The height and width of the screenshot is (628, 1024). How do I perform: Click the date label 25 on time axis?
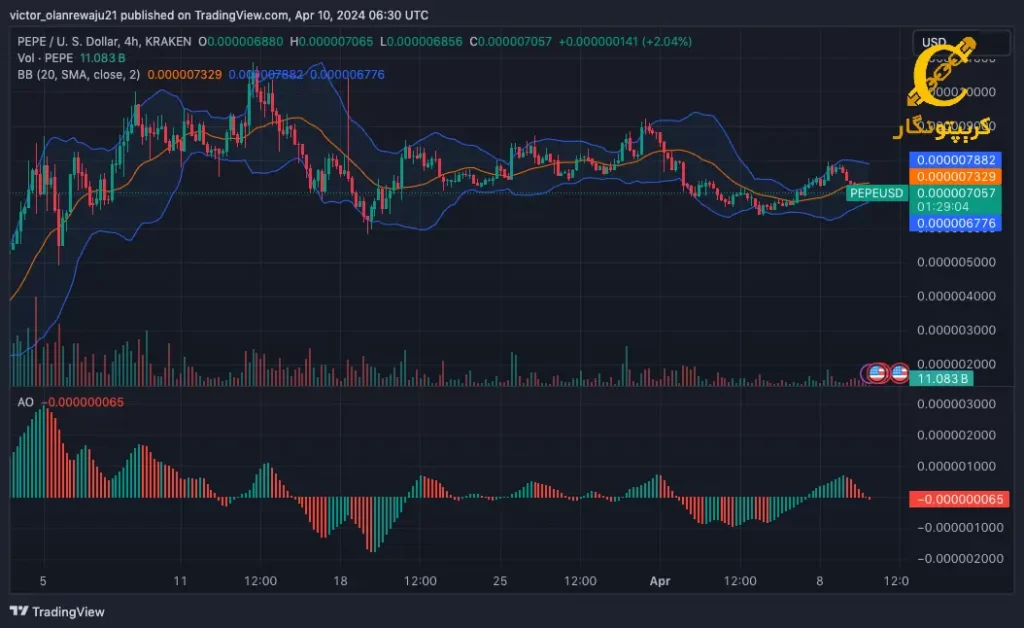pyautogui.click(x=500, y=581)
